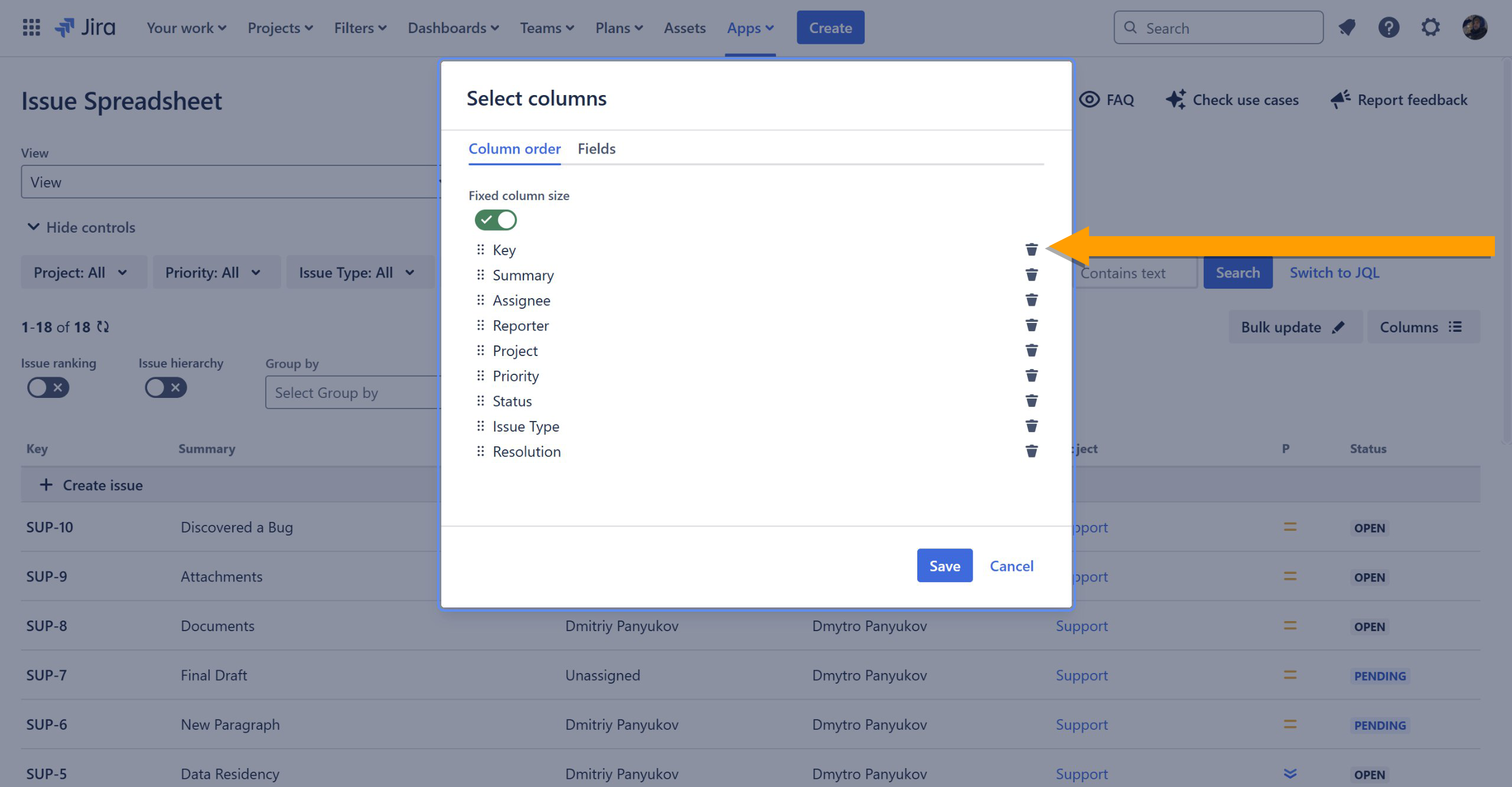This screenshot has height=787, width=1512.
Task: Disable the Fixed column size toggle
Action: (496, 220)
